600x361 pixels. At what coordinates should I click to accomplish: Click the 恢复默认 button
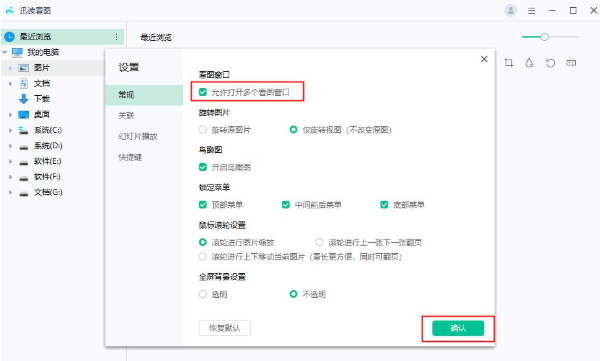[225, 328]
